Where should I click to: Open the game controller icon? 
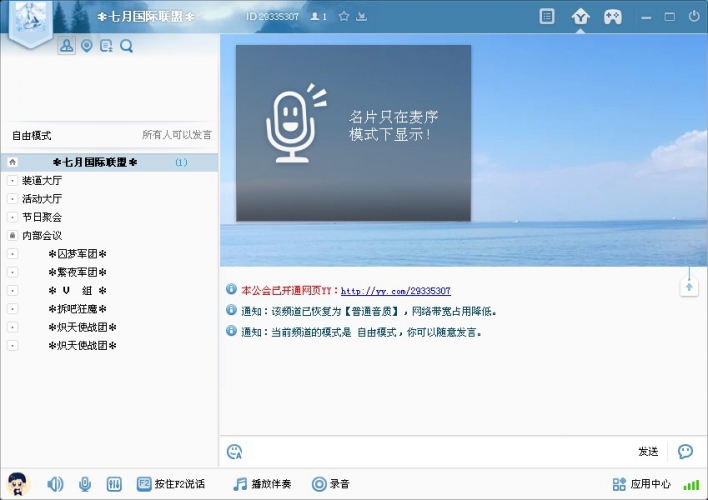612,17
